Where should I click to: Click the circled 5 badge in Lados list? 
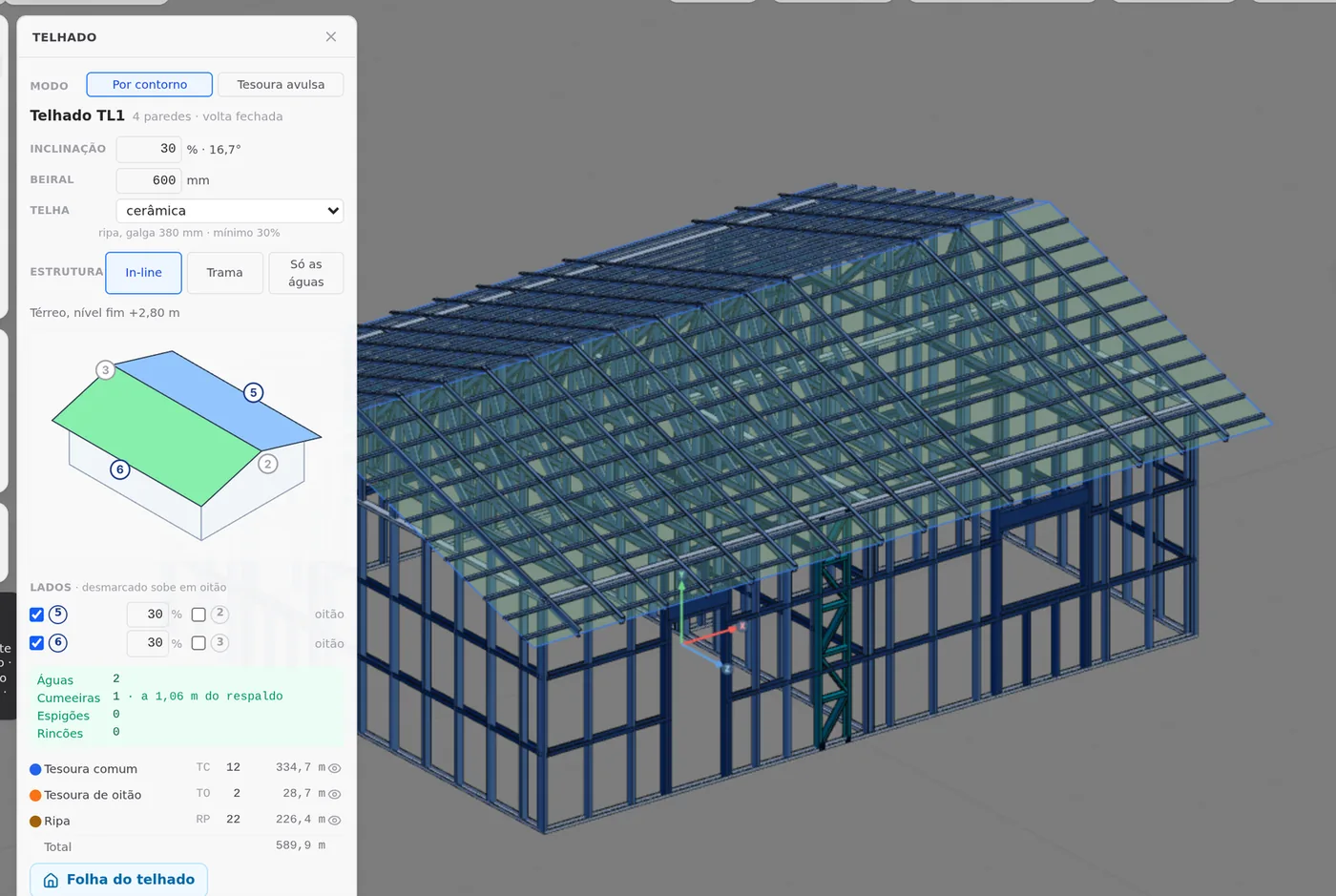[58, 614]
